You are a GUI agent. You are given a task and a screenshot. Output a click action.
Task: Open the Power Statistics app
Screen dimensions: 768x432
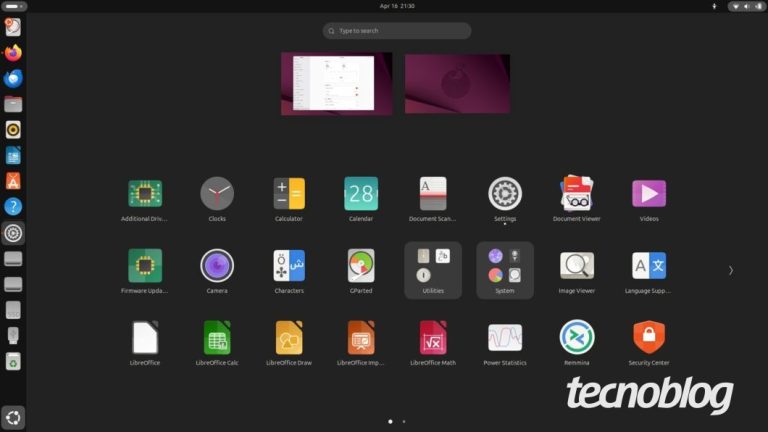(x=505, y=338)
